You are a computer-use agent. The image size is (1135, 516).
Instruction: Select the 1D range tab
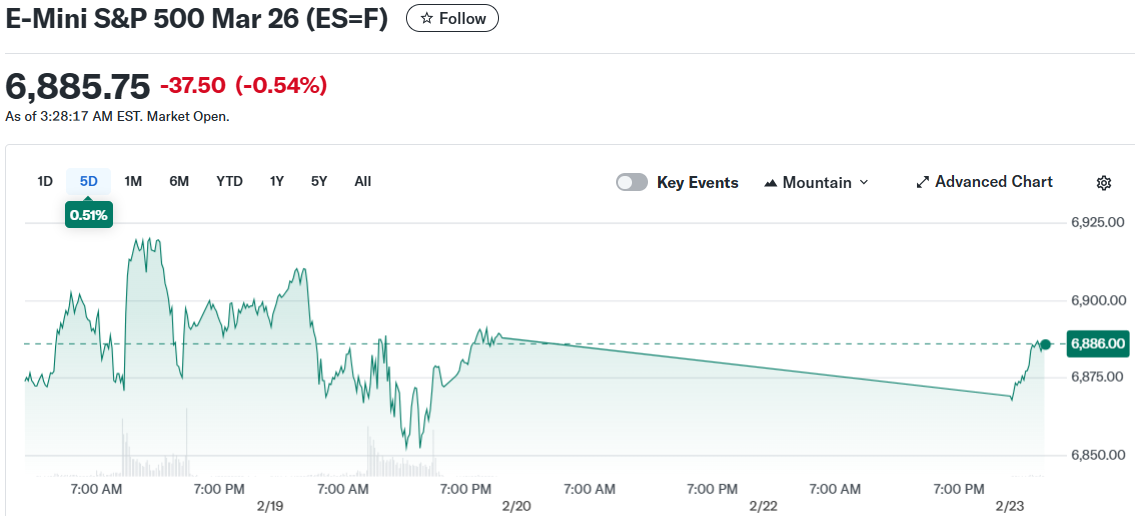tap(45, 181)
